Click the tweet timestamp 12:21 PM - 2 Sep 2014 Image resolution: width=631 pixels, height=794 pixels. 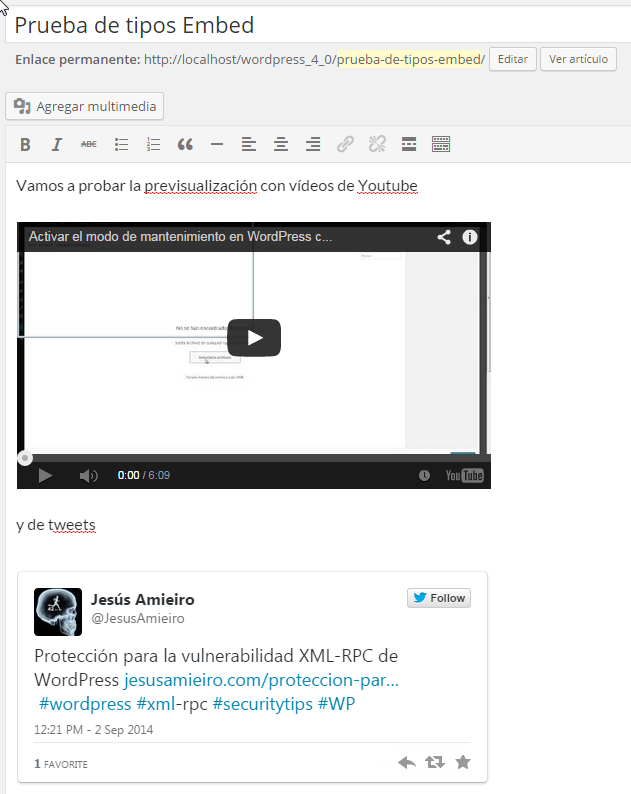(x=93, y=730)
